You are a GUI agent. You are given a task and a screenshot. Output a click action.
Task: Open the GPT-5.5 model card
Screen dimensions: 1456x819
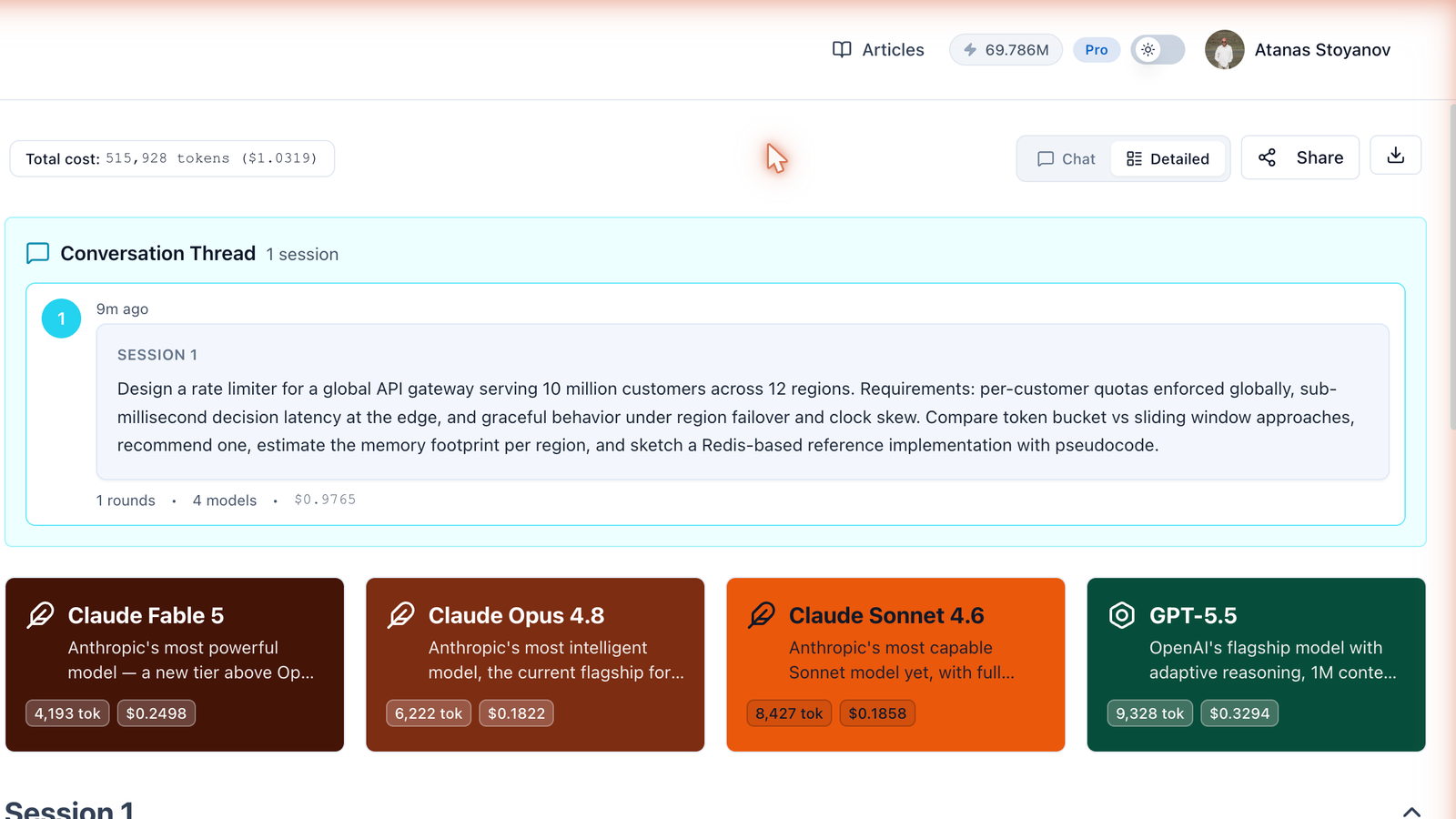click(1256, 664)
